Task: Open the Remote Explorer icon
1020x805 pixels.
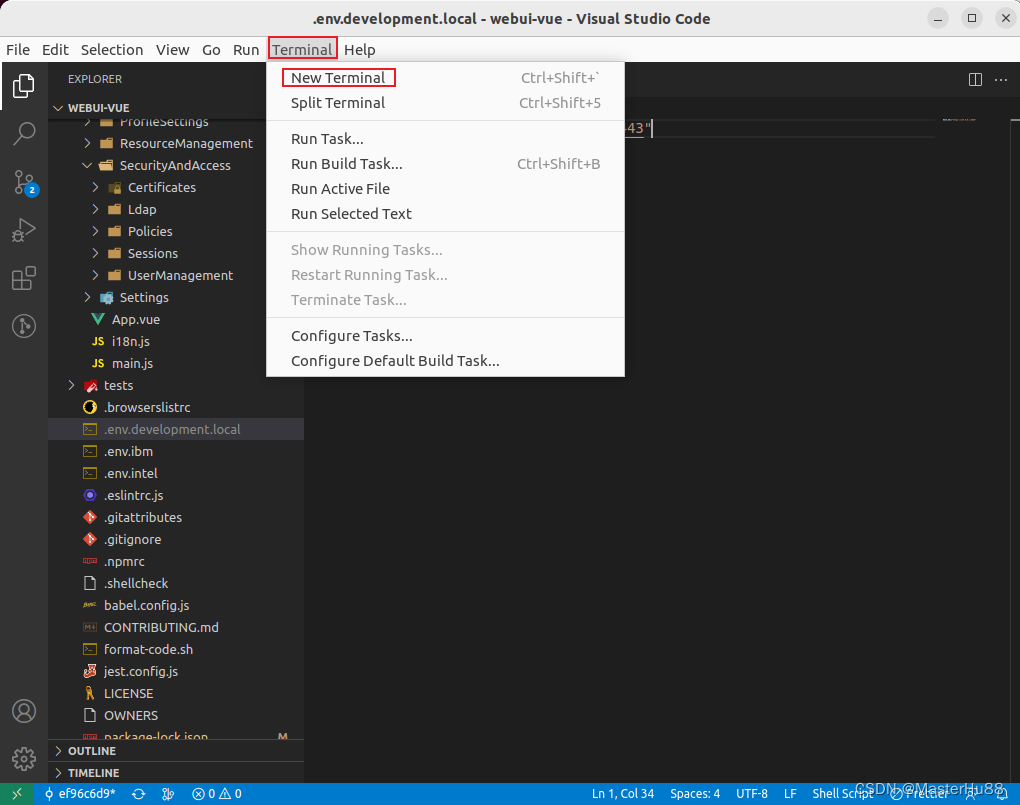Action: pyautogui.click(x=23, y=325)
